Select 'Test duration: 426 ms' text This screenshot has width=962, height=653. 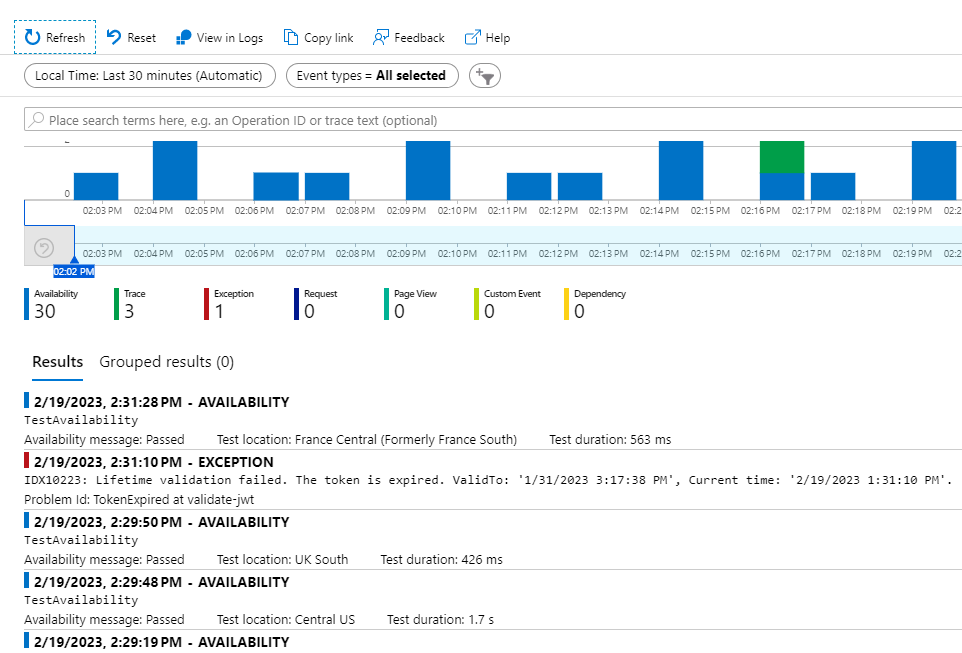click(441, 560)
